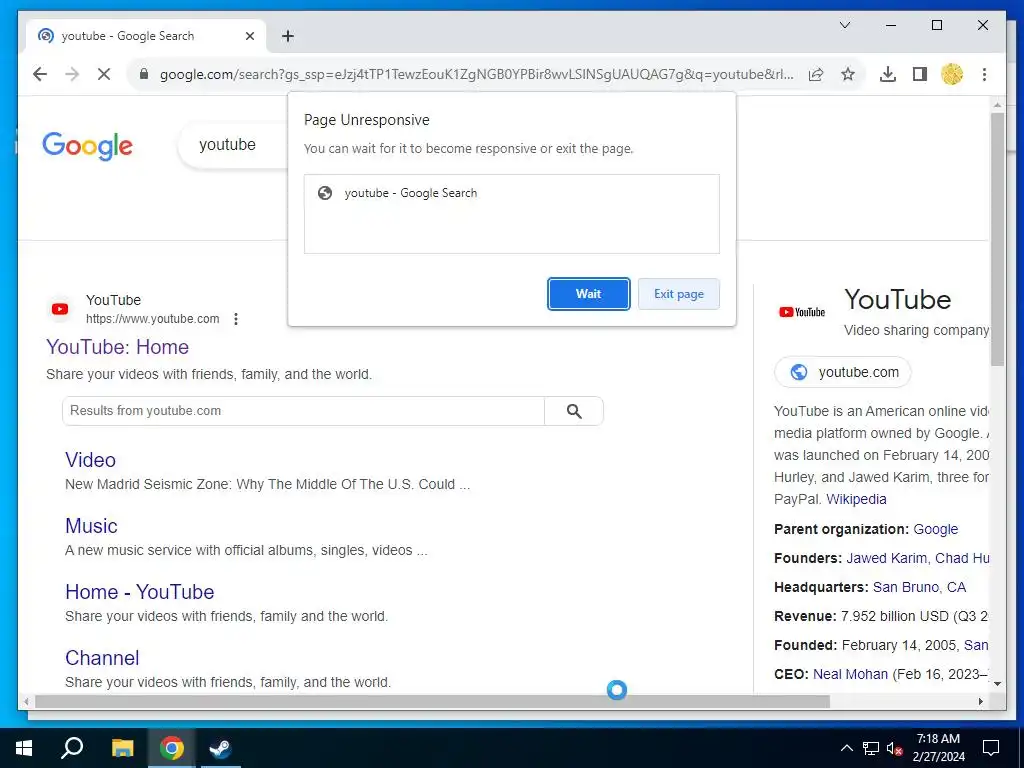Stop page loading with X icon
Image resolution: width=1024 pixels, height=768 pixels.
(104, 74)
